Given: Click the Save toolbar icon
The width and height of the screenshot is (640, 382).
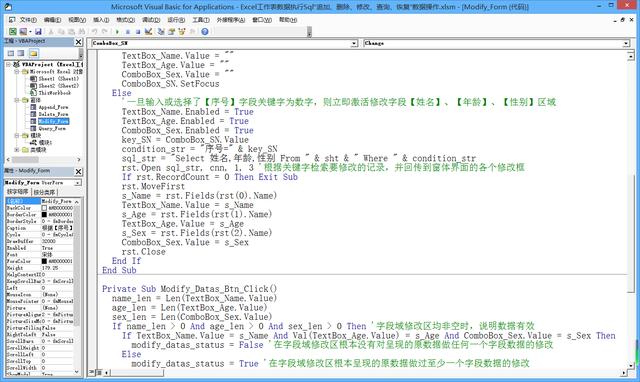Looking at the screenshot, I should [x=38, y=31].
